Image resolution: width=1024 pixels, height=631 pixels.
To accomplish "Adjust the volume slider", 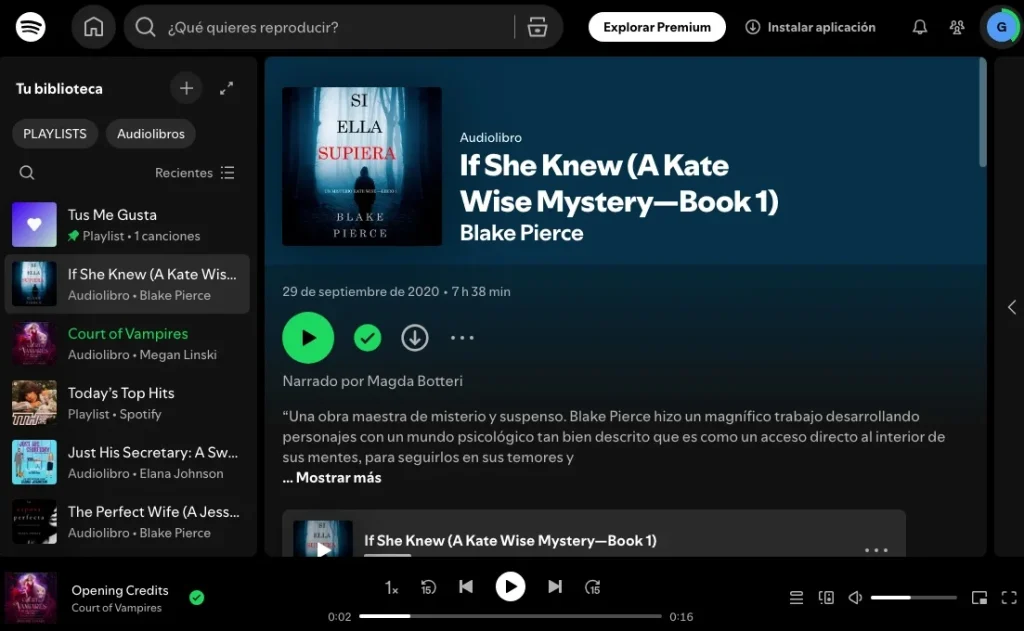I will click(x=913, y=598).
